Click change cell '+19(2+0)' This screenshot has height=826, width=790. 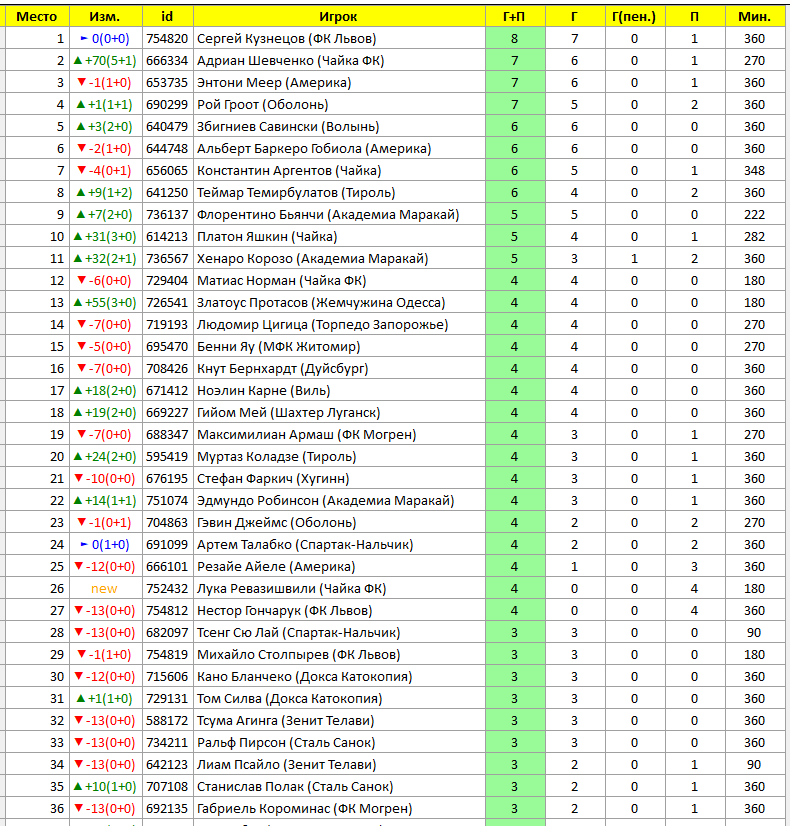click(x=105, y=412)
